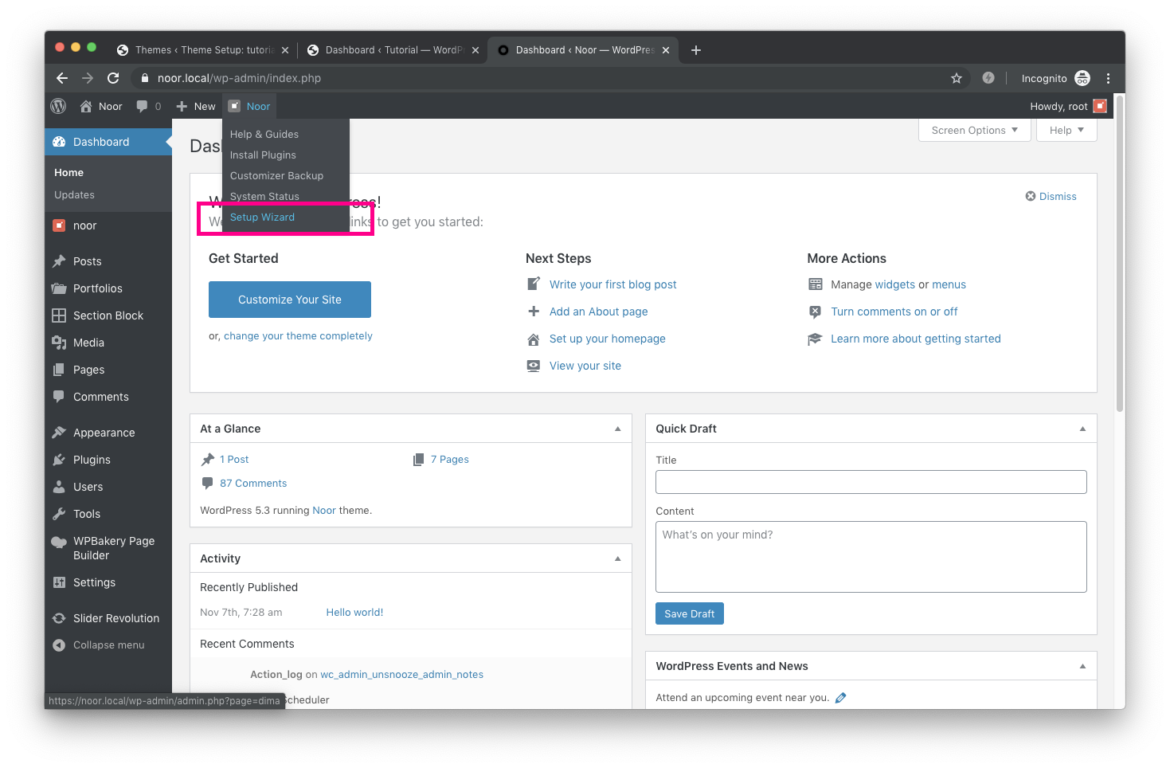Open Appearance using its paintbrush icon
The width and height of the screenshot is (1170, 768).
58,432
